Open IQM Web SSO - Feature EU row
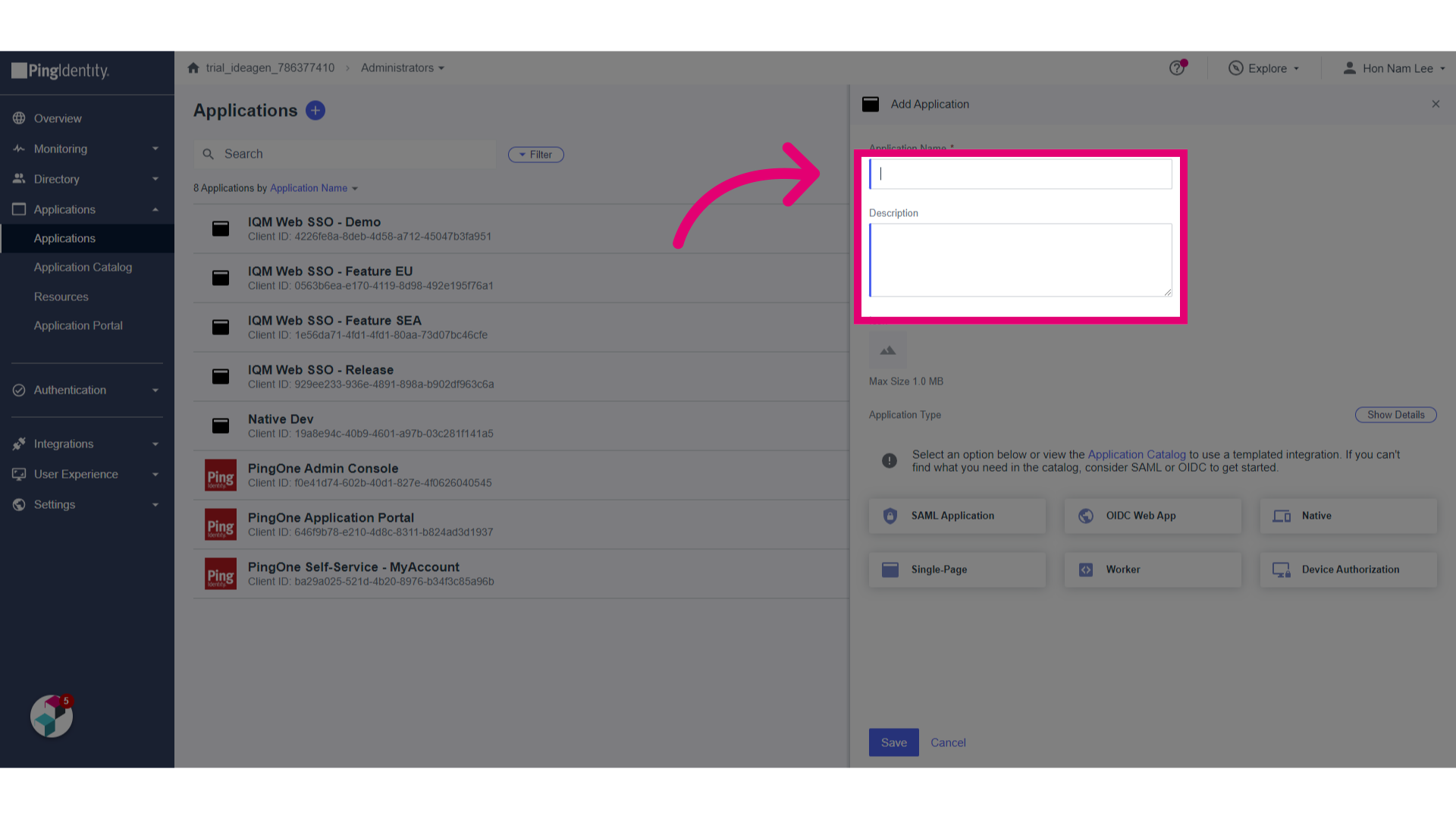Image resolution: width=1456 pixels, height=819 pixels. pyautogui.click(x=521, y=278)
